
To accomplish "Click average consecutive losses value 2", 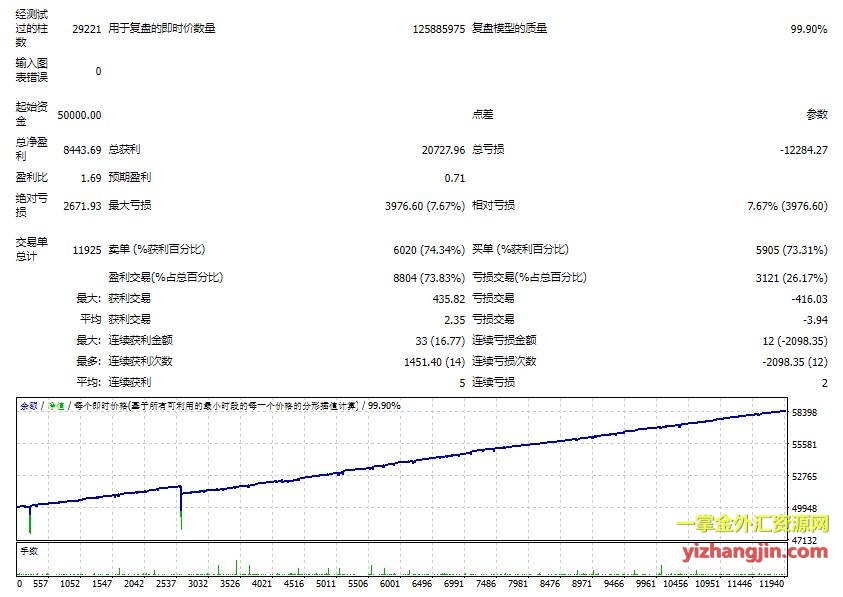I will (825, 383).
